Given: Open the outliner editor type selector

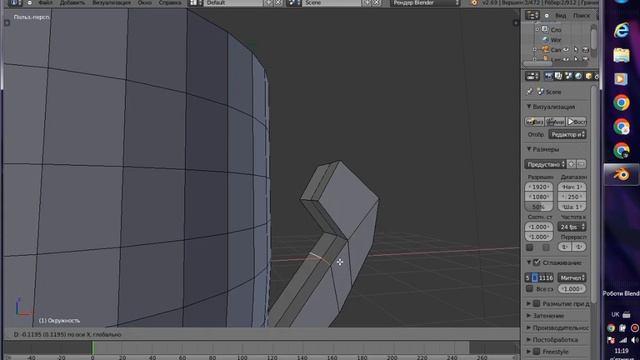Looking at the screenshot, I should point(532,16).
